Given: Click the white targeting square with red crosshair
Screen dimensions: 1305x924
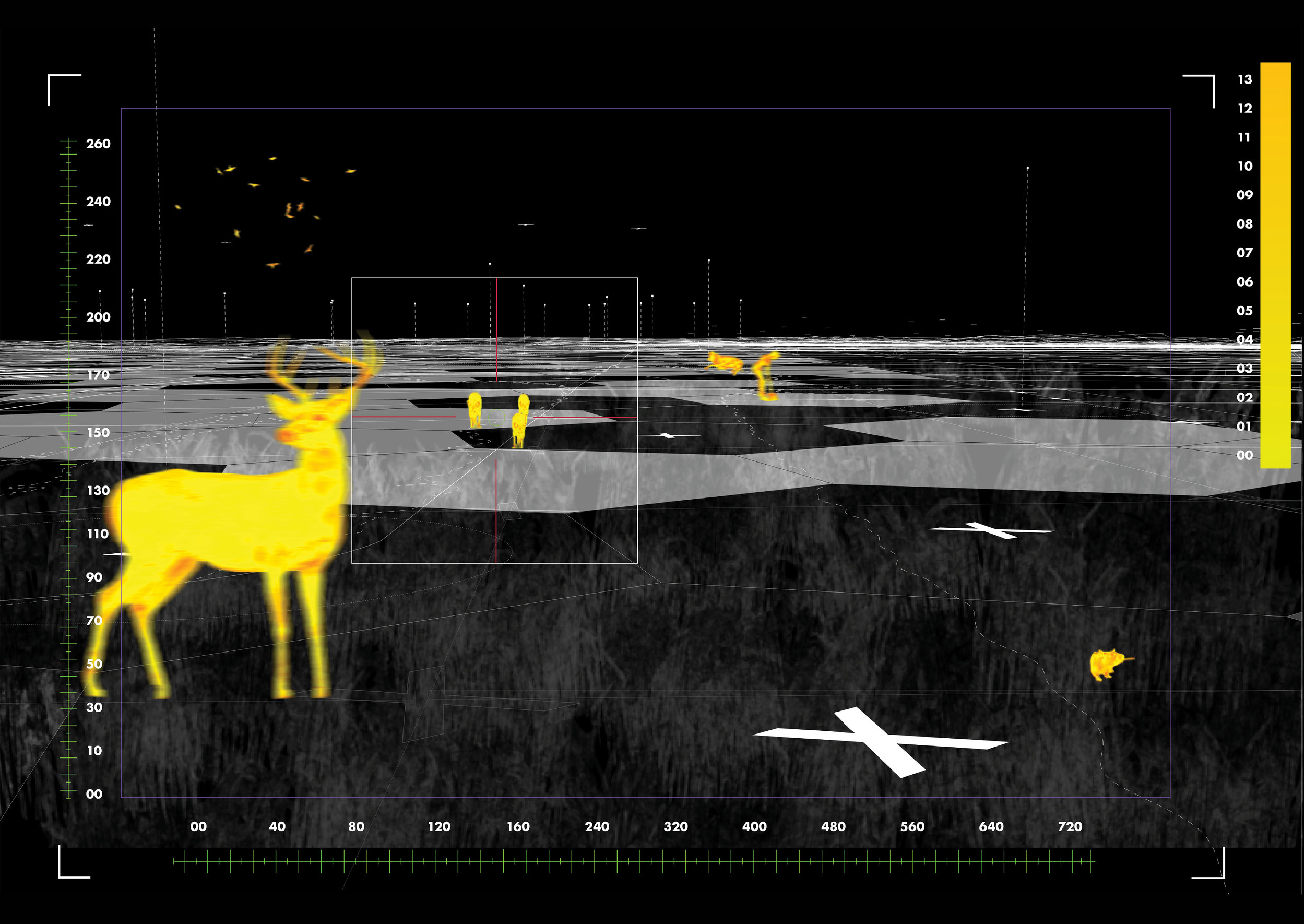Looking at the screenshot, I should coord(494,420).
